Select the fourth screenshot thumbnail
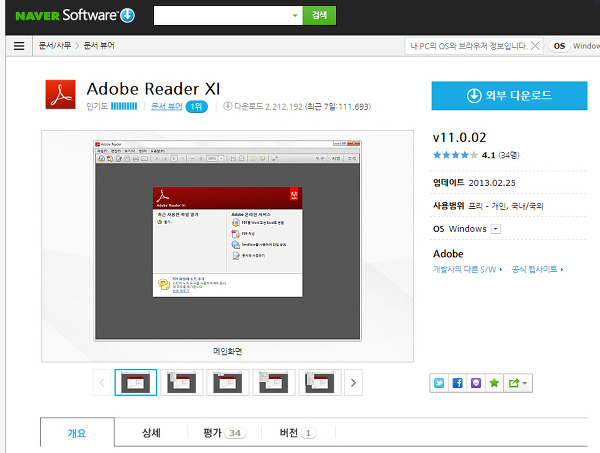The image size is (600, 453). 274,383
